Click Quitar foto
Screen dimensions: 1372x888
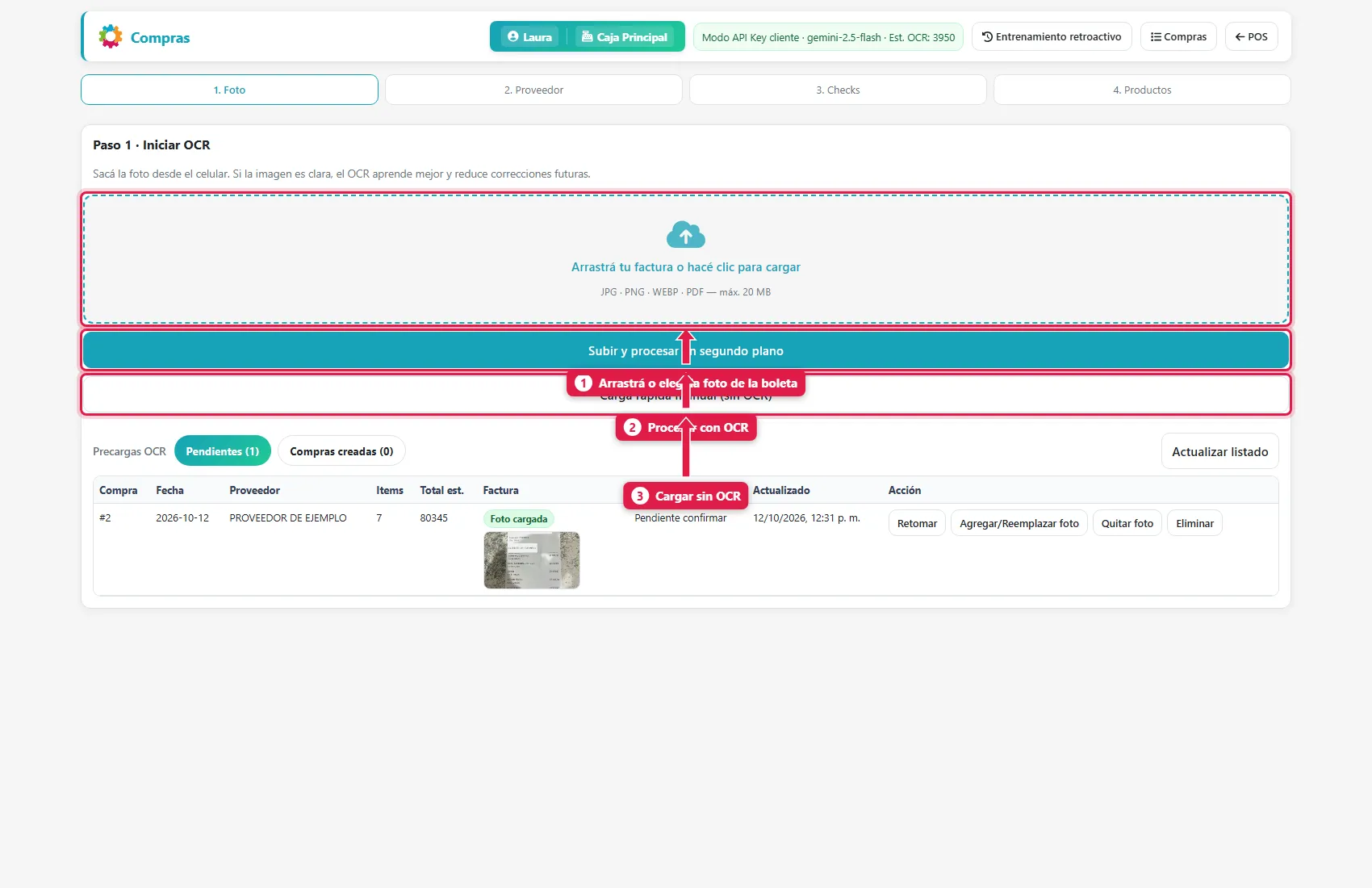tap(1127, 523)
